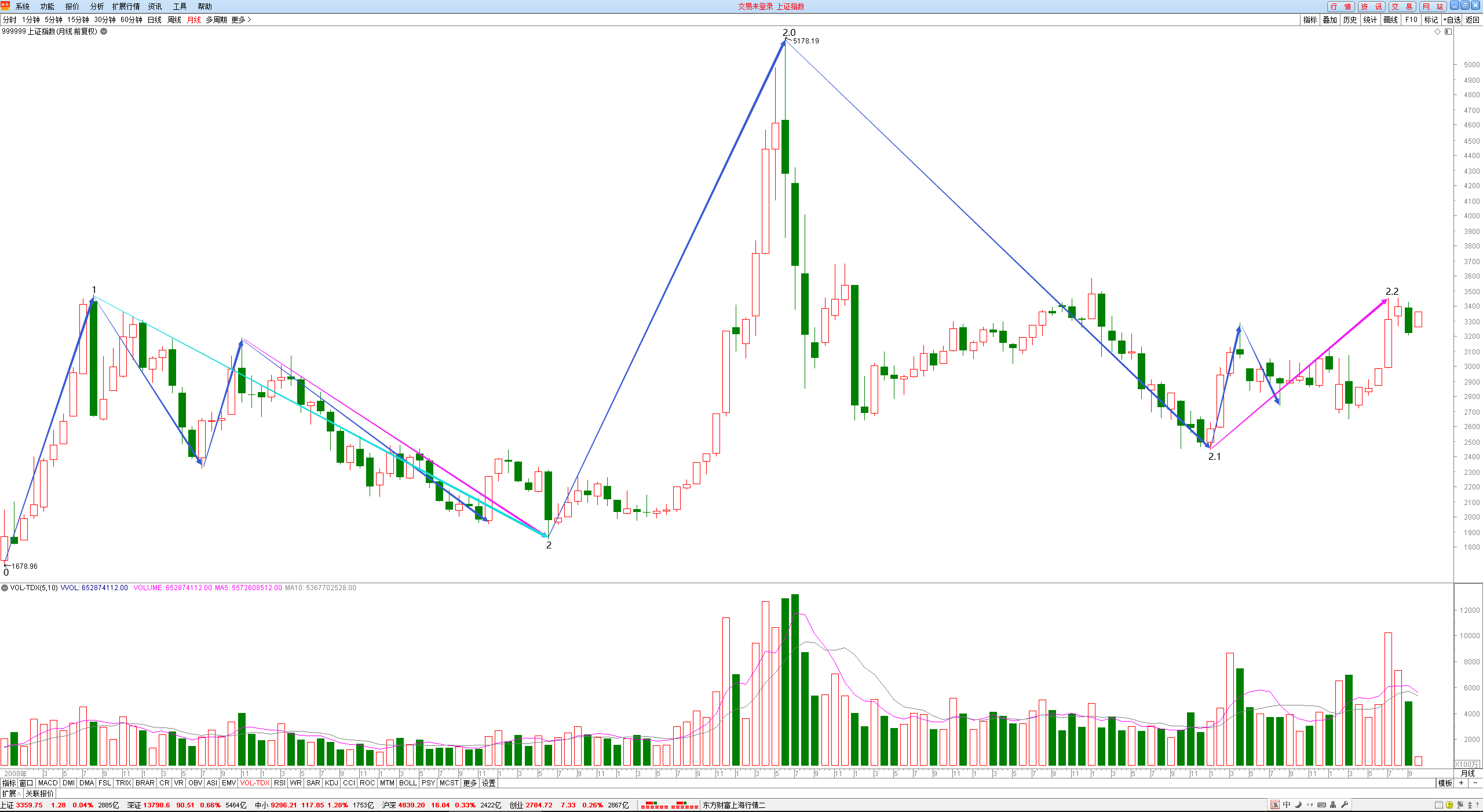Click the moon icon in input method bar
The width and height of the screenshot is (1483, 812).
[1298, 804]
